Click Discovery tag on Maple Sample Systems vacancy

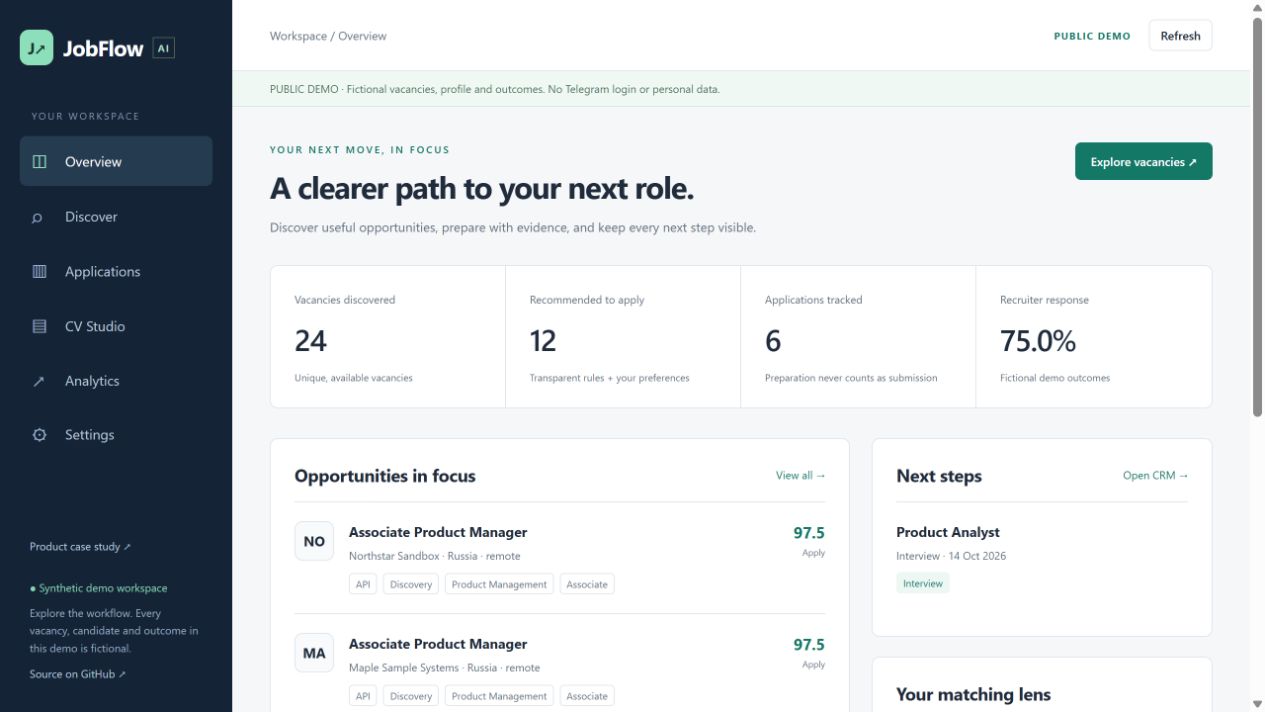(411, 696)
